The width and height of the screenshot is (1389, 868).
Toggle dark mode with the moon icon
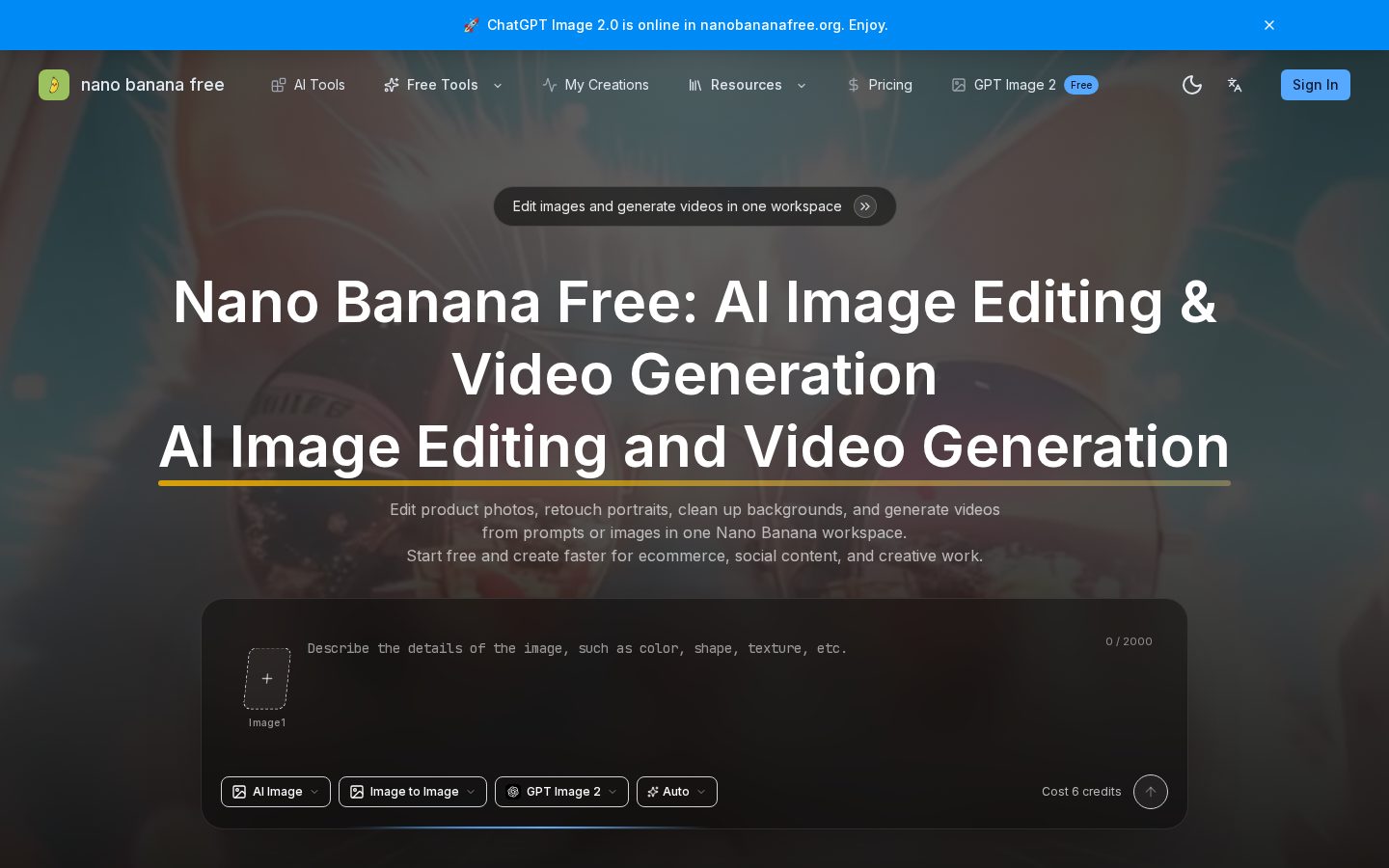tap(1192, 85)
